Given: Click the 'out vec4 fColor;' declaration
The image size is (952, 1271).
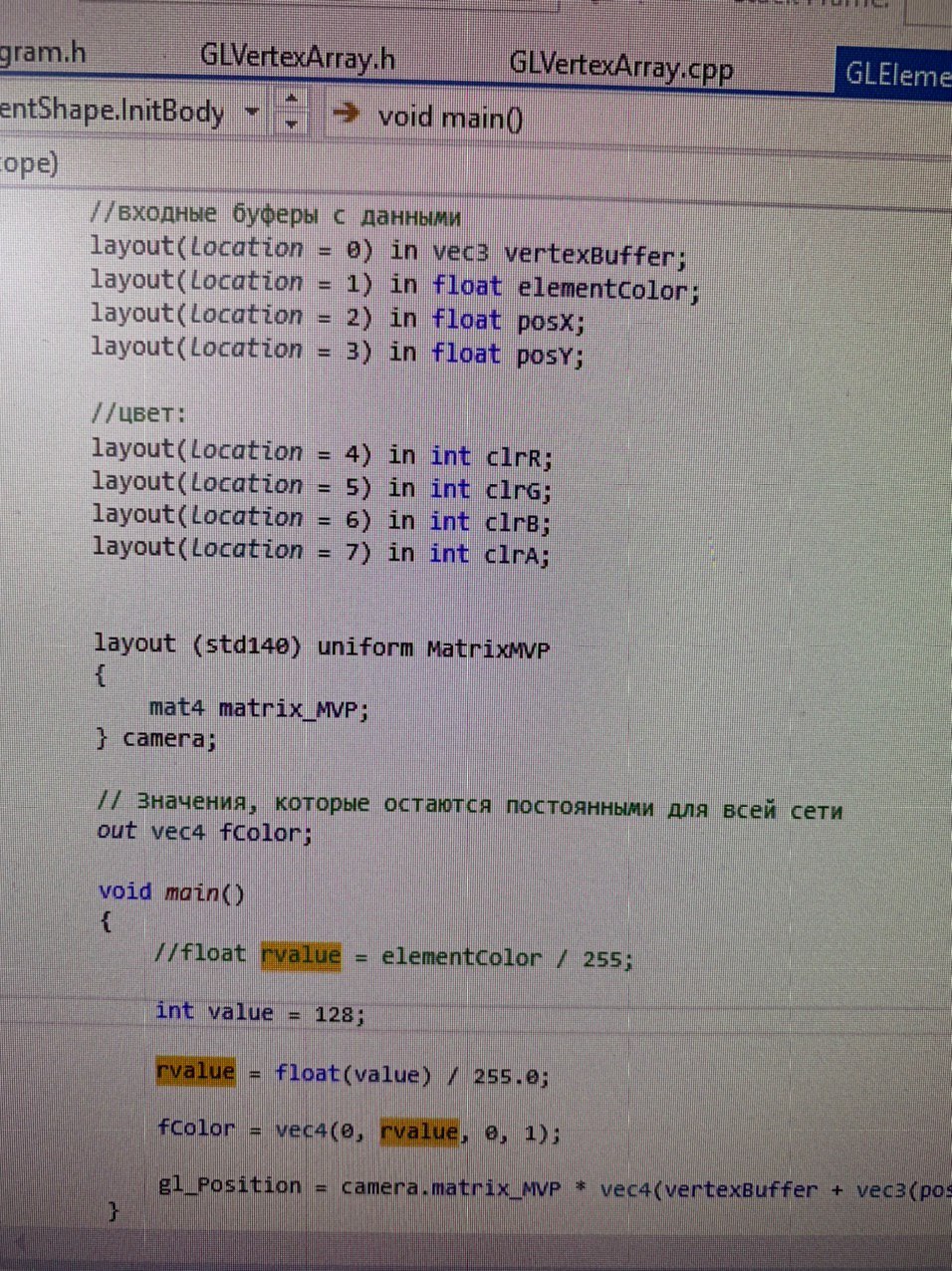Looking at the screenshot, I should point(205,831).
